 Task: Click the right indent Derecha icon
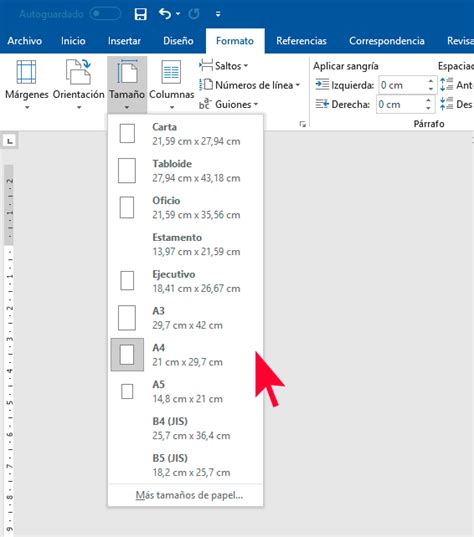[322, 104]
